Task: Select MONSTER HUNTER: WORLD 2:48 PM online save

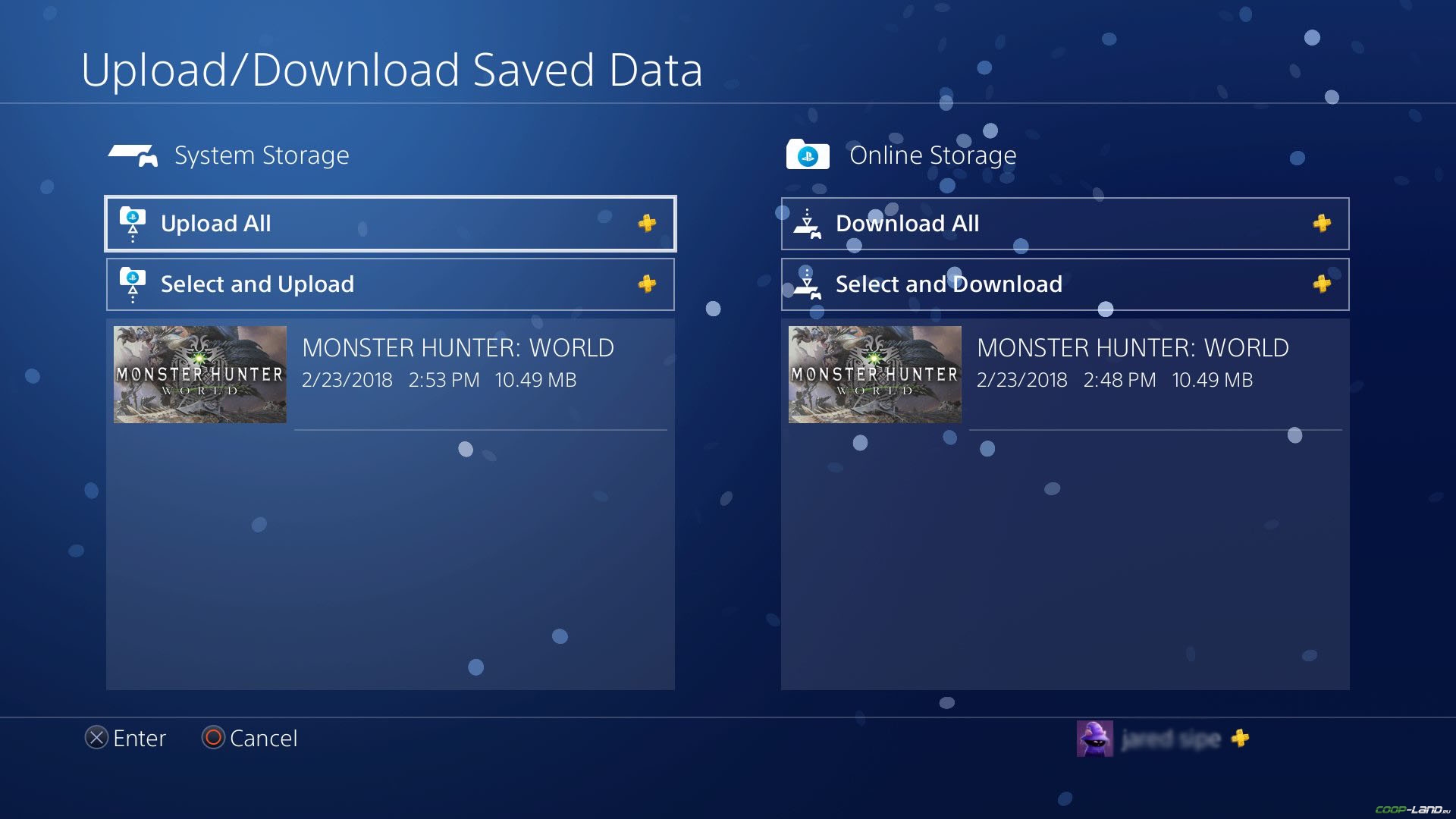Action: coord(1065,375)
